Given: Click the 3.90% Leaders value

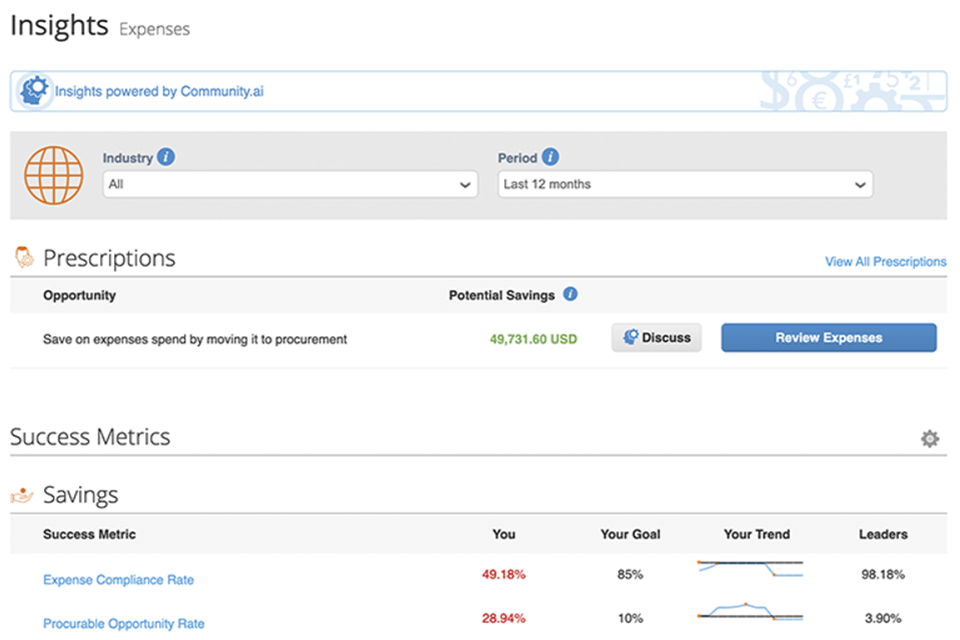Looking at the screenshot, I should coord(883,618).
